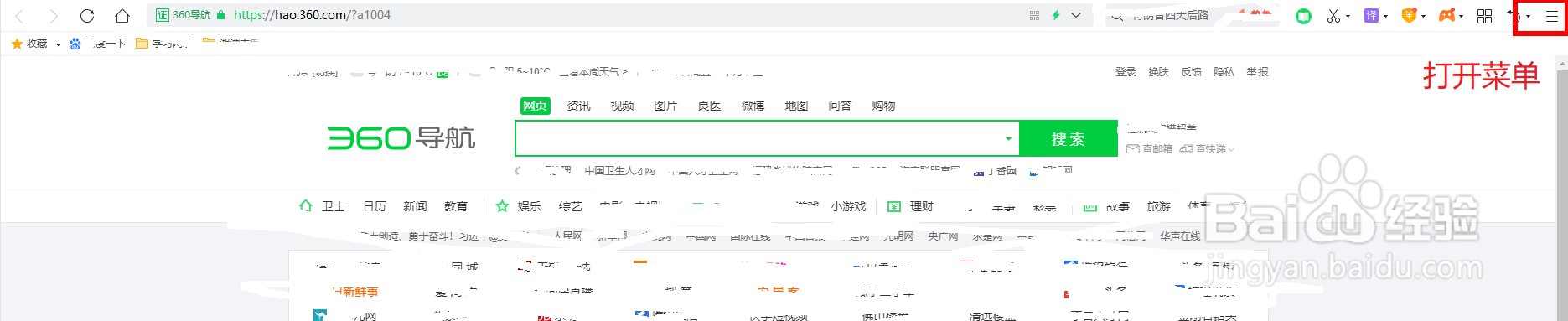The height and width of the screenshot is (321, 1568).
Task: Click the 查邮箱 mail link
Action: 1150,149
